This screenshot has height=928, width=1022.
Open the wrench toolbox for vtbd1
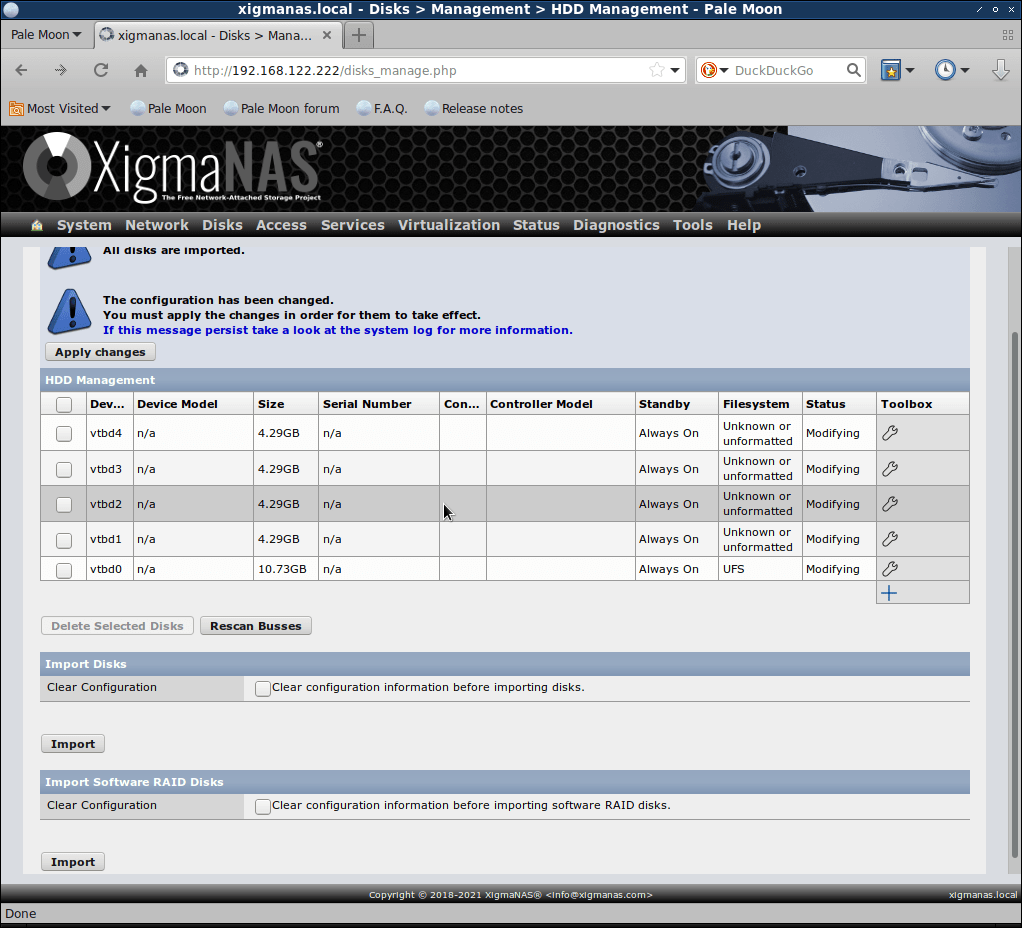pos(890,539)
